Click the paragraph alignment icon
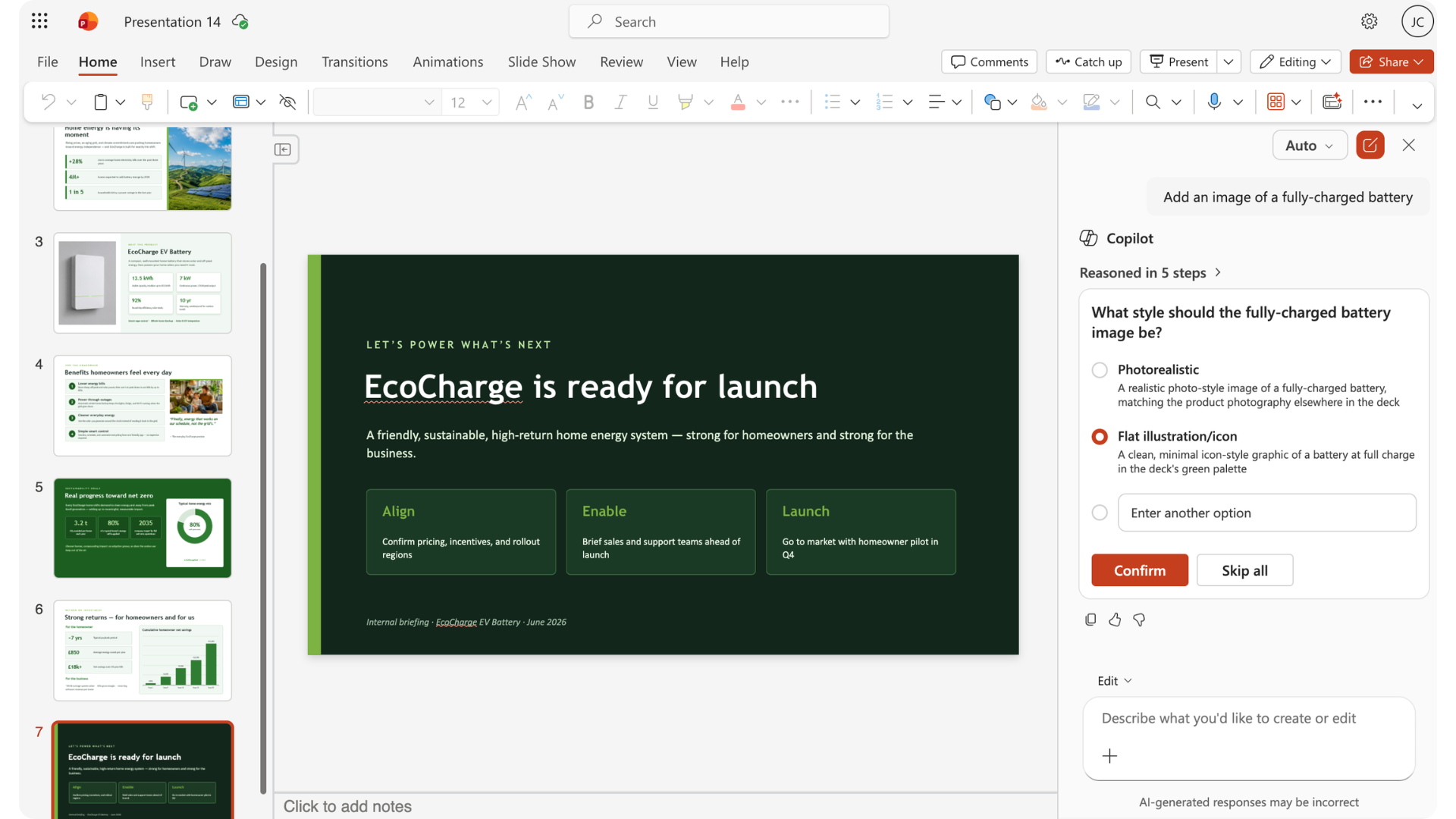This screenshot has height=819, width=1456. [x=937, y=102]
